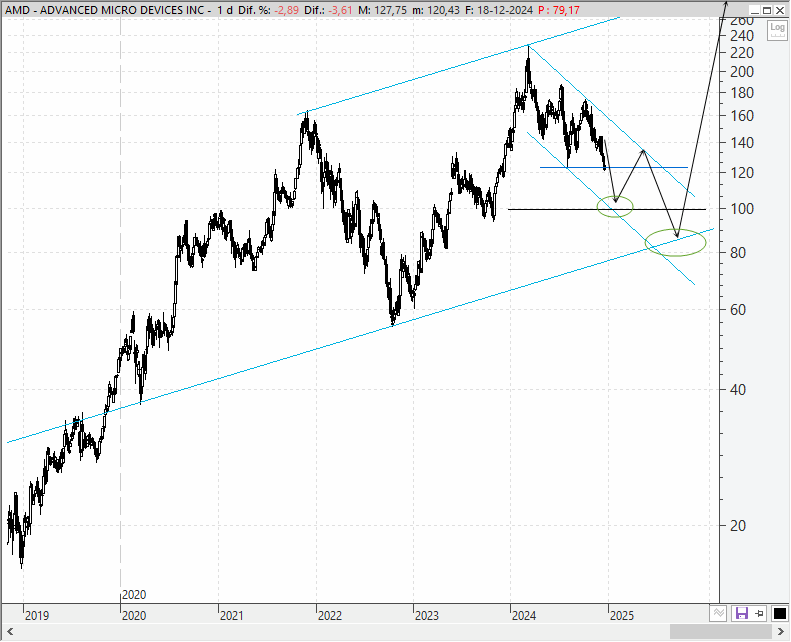Maximize the AMD chart window
This screenshot has height=642, width=791.
pos(767,10)
